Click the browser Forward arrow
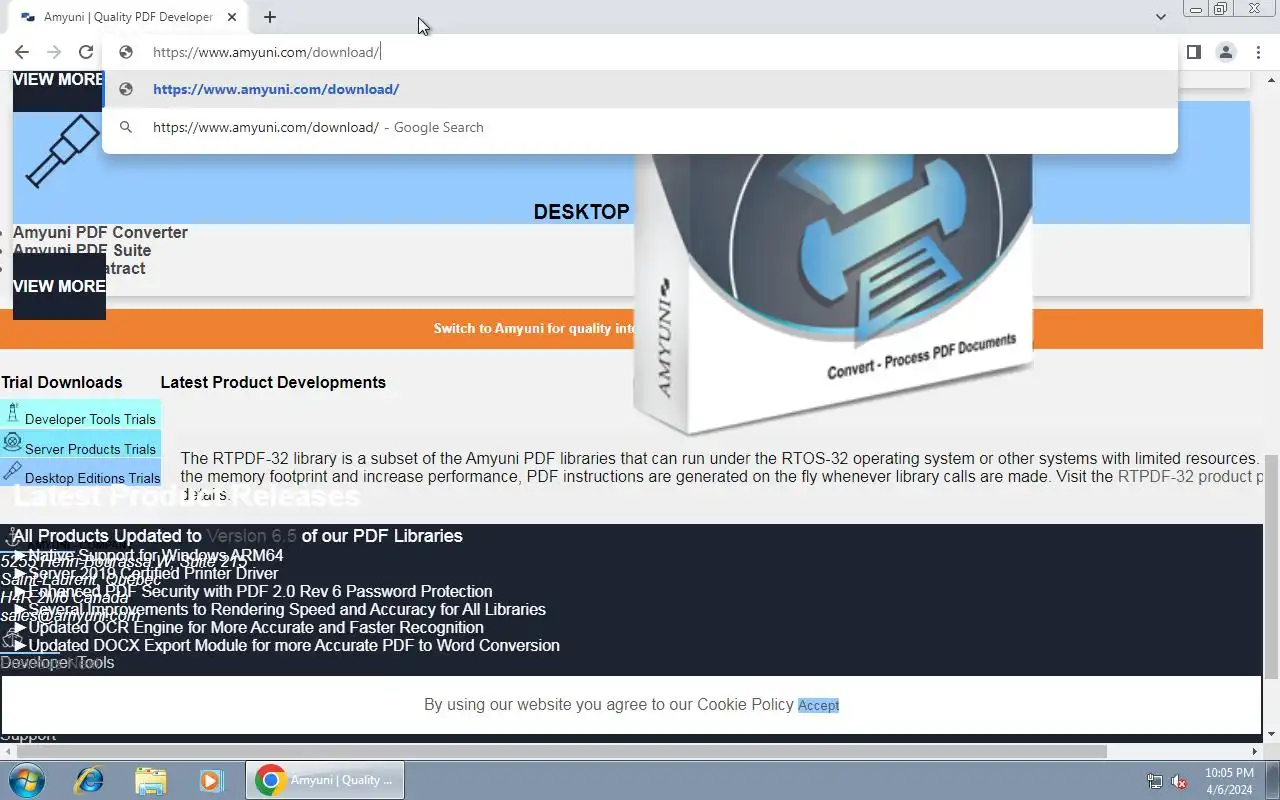 54,52
